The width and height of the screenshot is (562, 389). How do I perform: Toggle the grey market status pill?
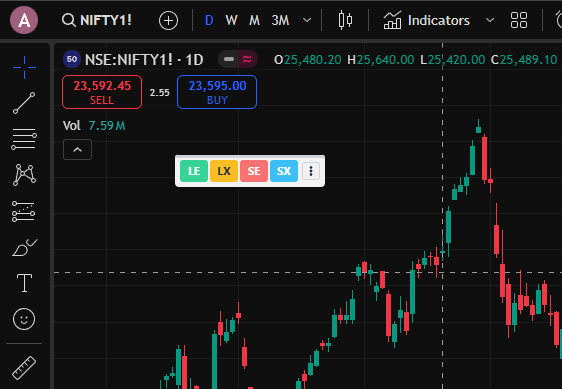(229, 59)
